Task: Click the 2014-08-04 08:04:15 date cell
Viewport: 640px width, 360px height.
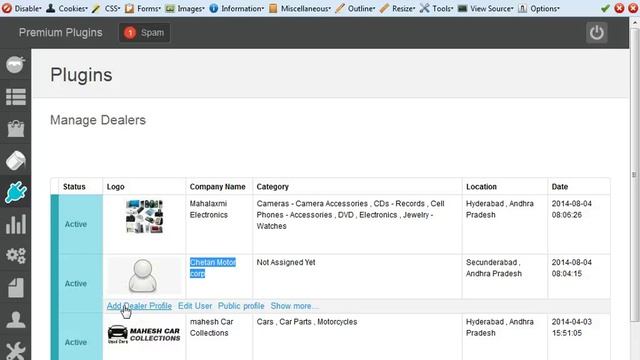Action: point(572,268)
